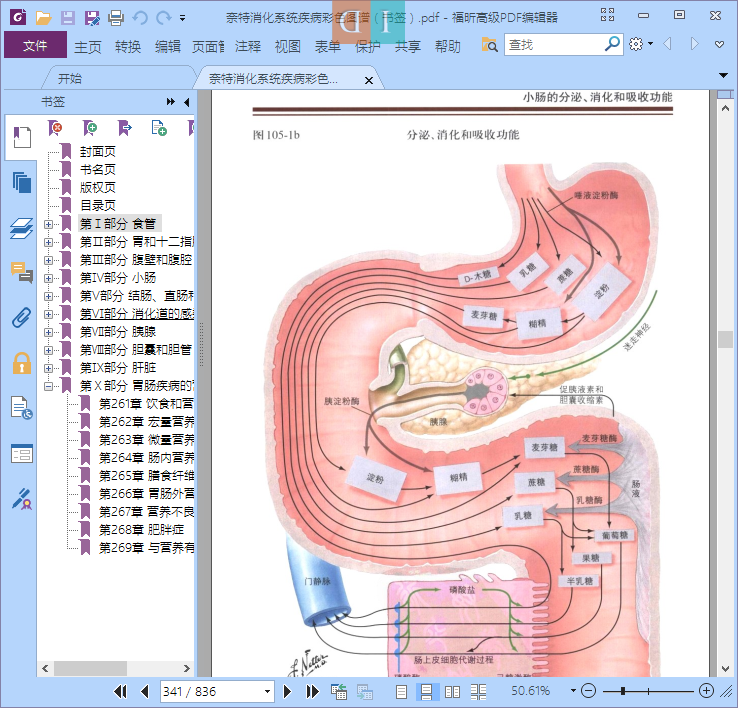The image size is (738, 708).
Task: Switch to the 主页 ribbon tab
Action: (88, 47)
